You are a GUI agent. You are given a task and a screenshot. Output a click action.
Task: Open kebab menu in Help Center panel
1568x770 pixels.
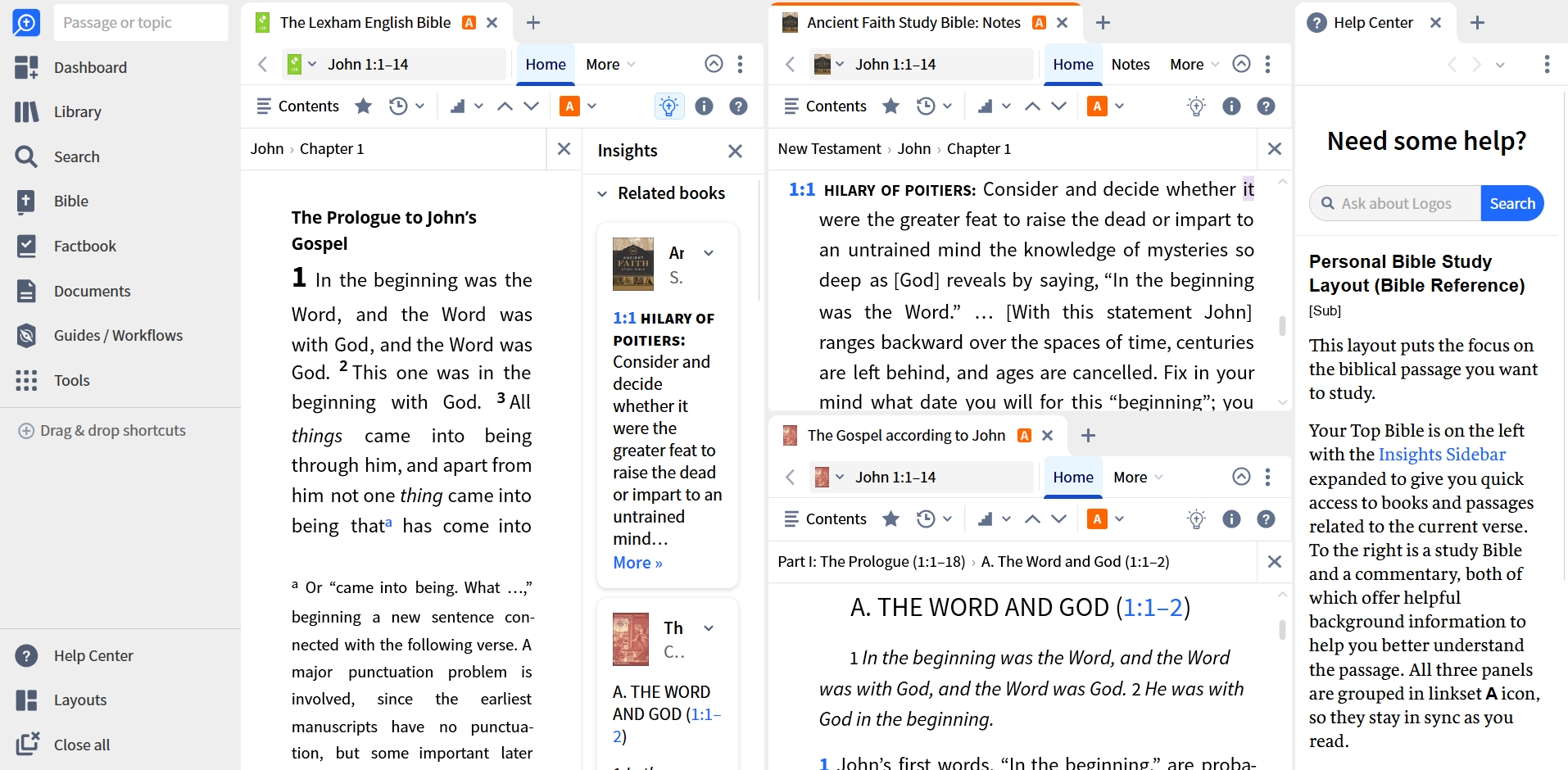point(1547,64)
